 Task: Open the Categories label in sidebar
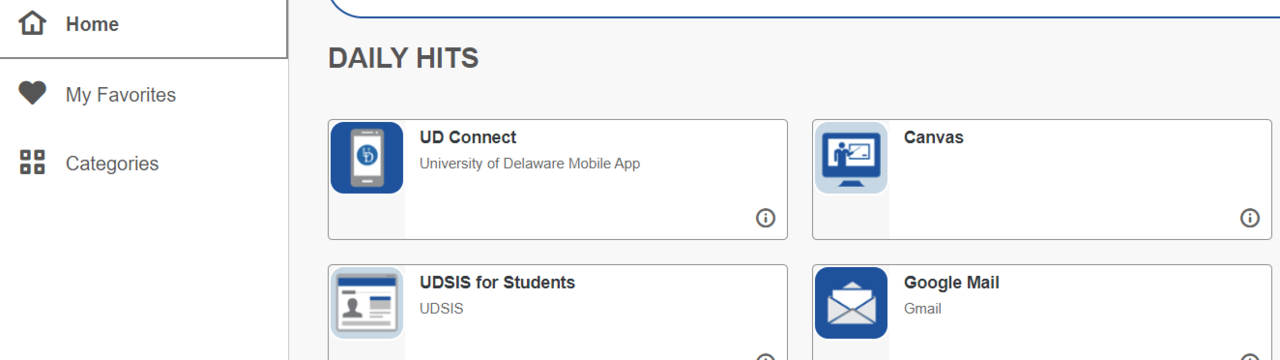[x=112, y=164]
